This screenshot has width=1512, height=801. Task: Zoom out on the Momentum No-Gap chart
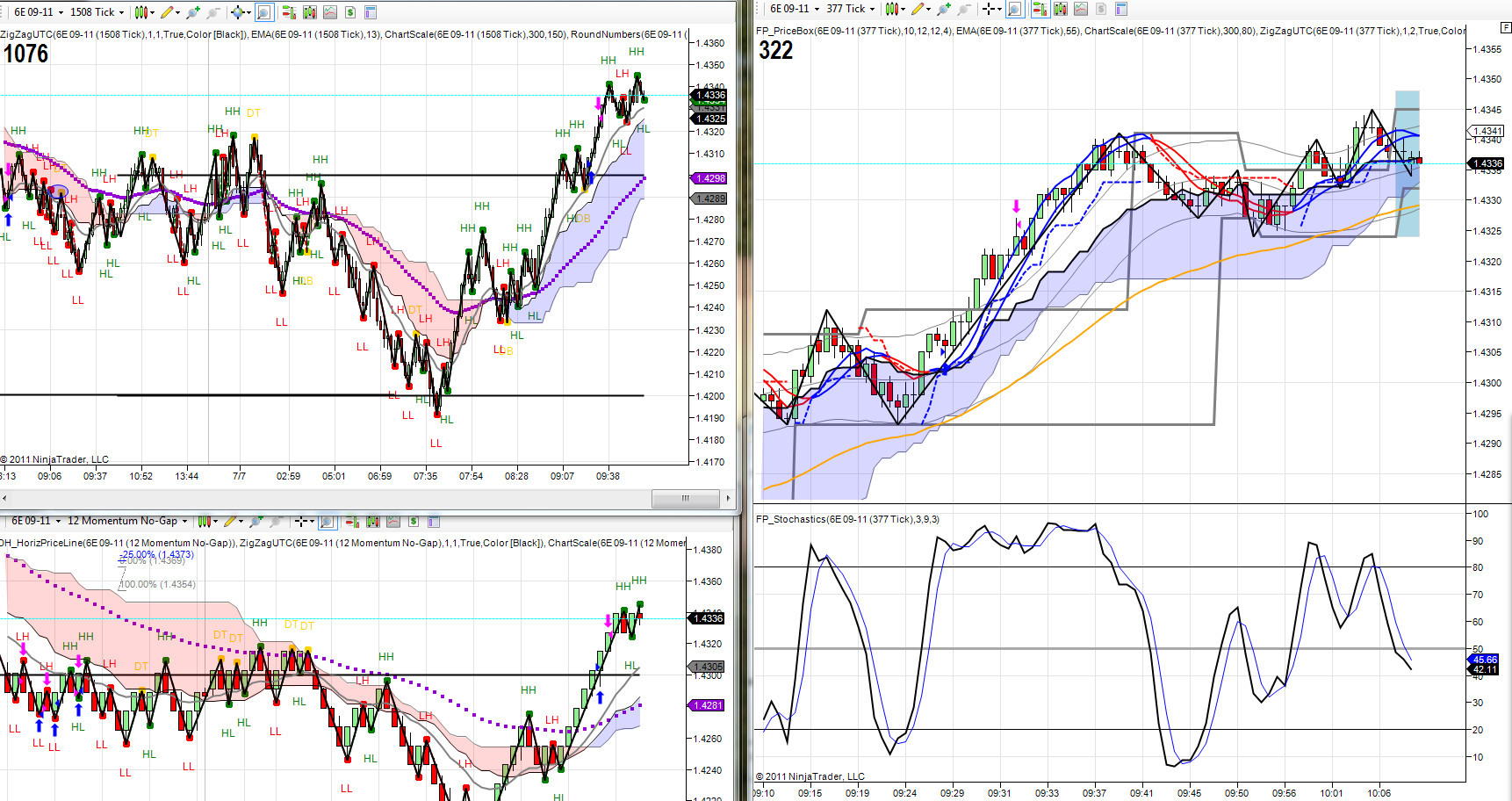[x=276, y=521]
